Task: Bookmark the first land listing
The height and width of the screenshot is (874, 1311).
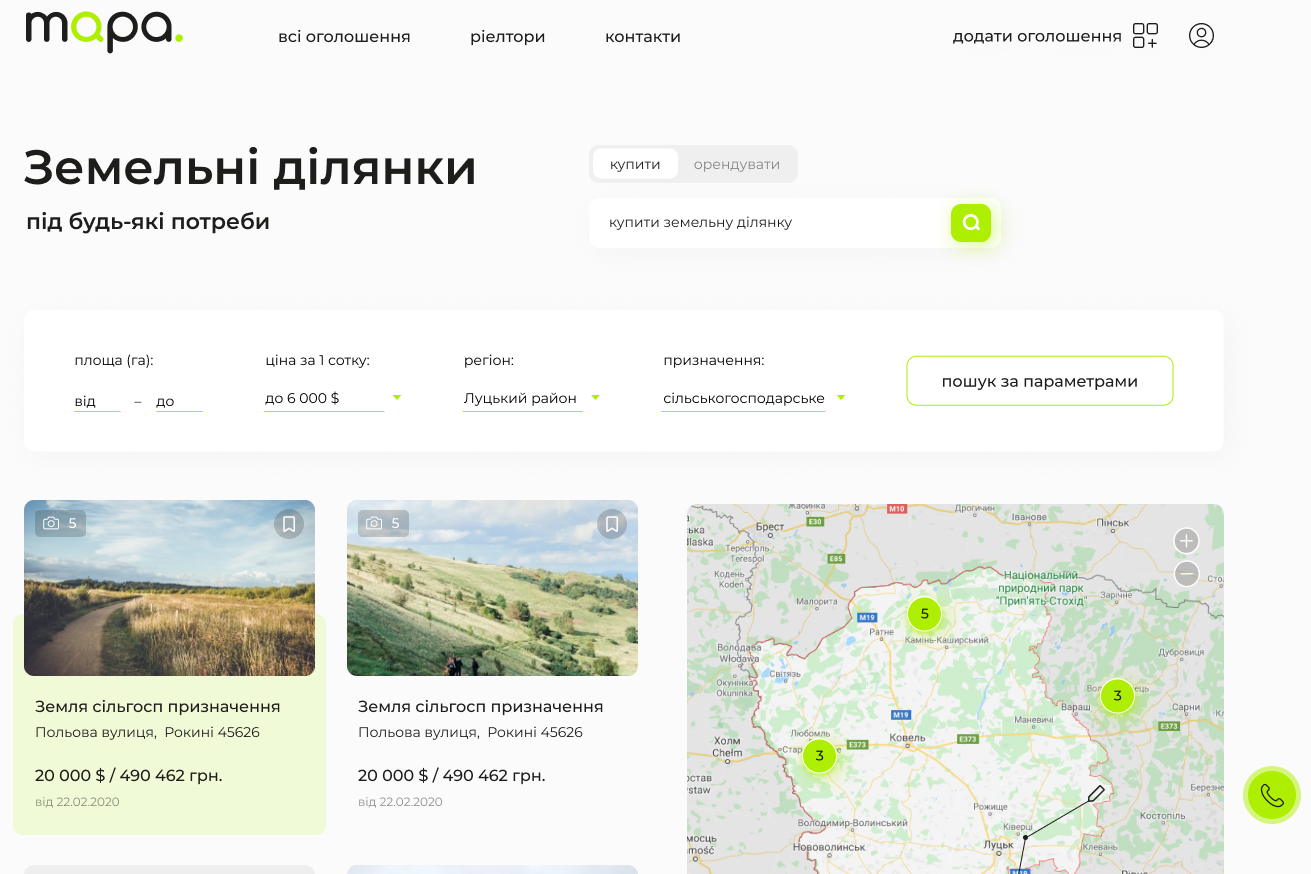Action: (x=289, y=524)
